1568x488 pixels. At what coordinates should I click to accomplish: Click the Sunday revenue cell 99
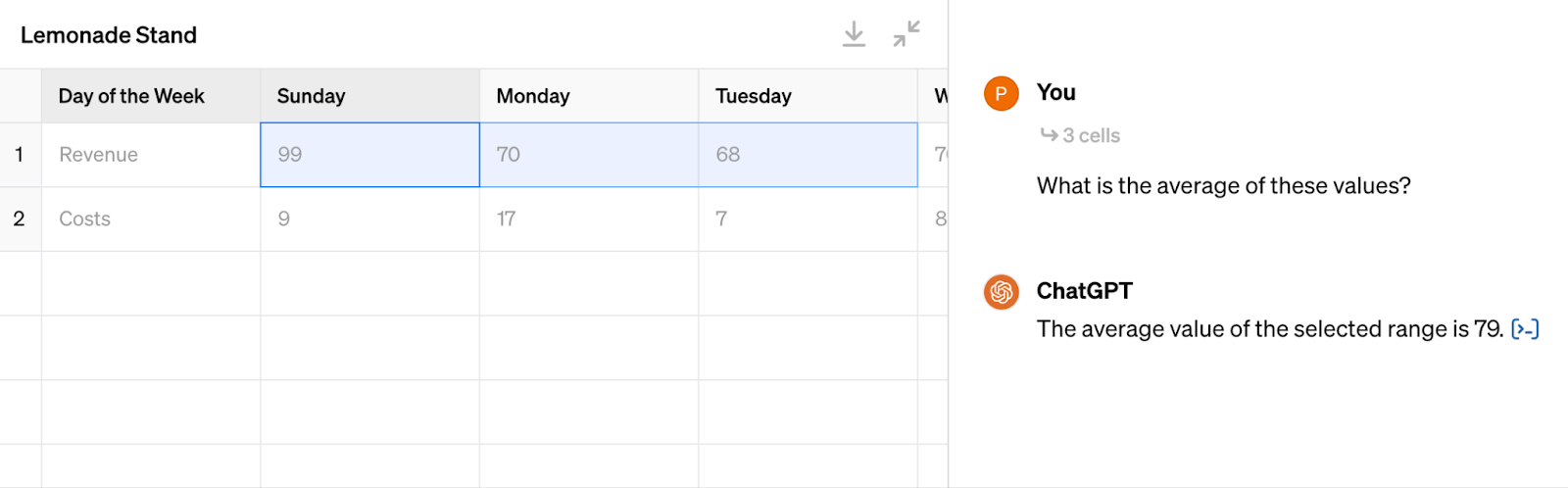click(x=369, y=155)
